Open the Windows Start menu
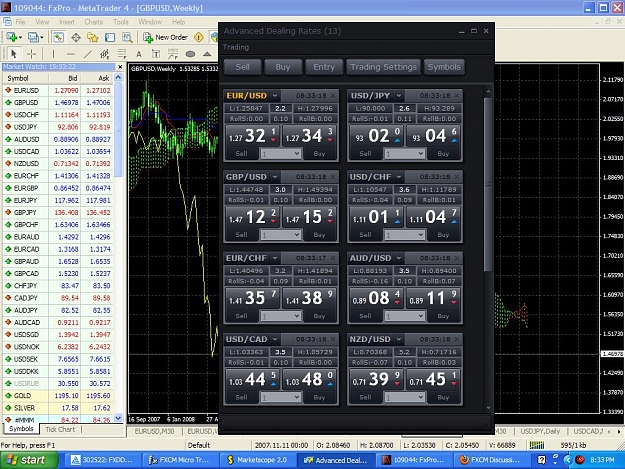 [29, 460]
